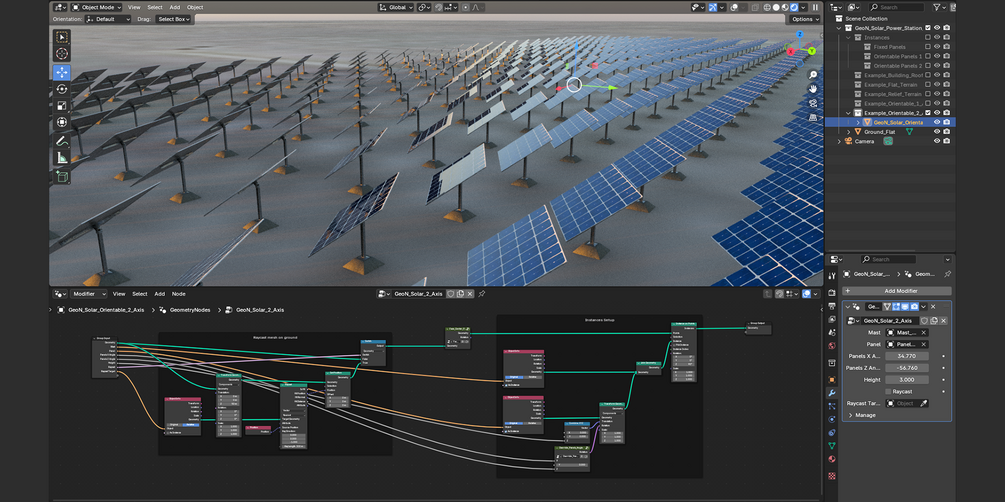Image resolution: width=1005 pixels, height=502 pixels.
Task: Choose the Rotate tool
Action: [62, 89]
